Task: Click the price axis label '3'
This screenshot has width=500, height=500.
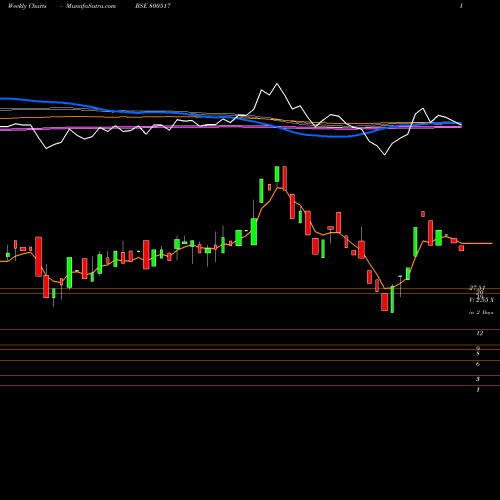Action: [x=478, y=379]
